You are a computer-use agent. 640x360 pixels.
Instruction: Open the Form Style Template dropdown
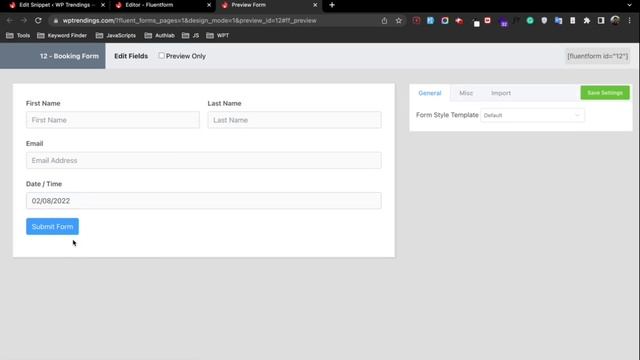(532, 115)
